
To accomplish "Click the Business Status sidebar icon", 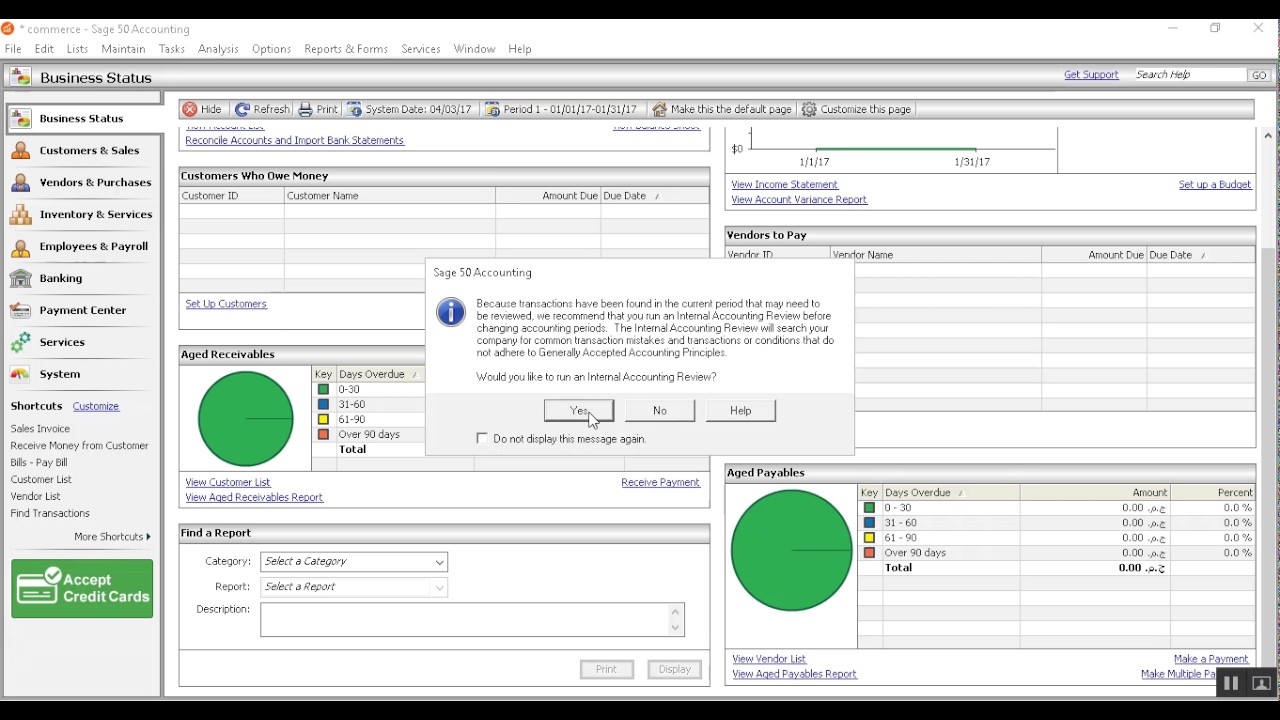I will (21, 118).
